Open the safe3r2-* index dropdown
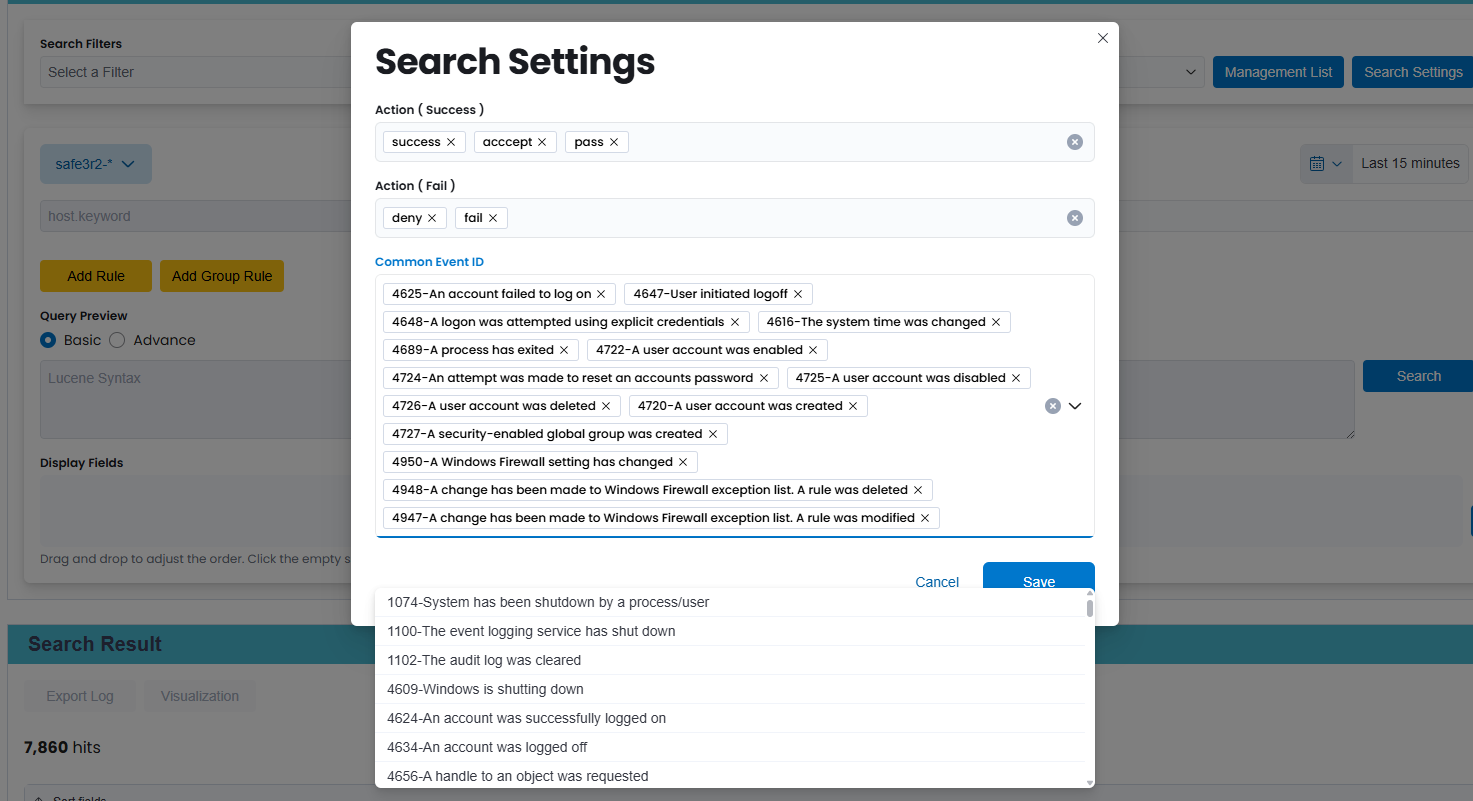The width and height of the screenshot is (1473, 801). coord(96,164)
